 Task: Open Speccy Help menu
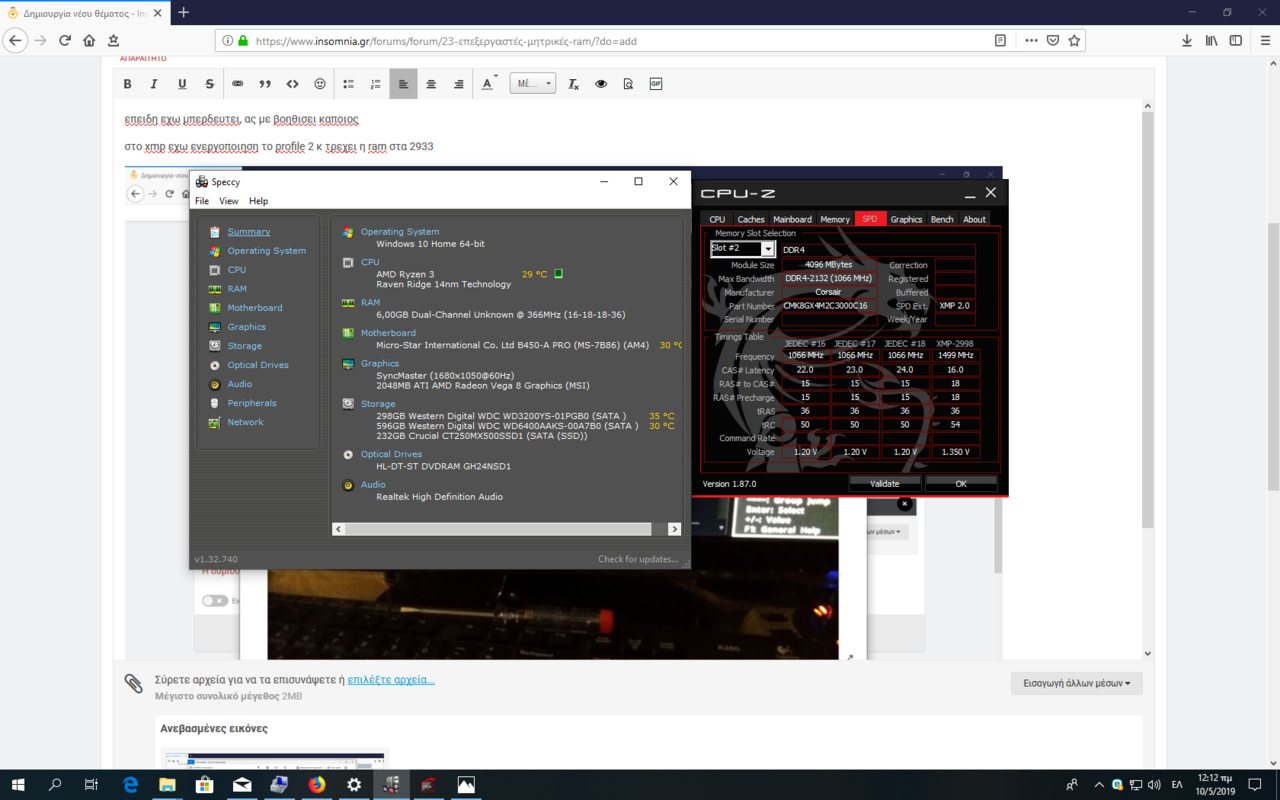tap(258, 201)
